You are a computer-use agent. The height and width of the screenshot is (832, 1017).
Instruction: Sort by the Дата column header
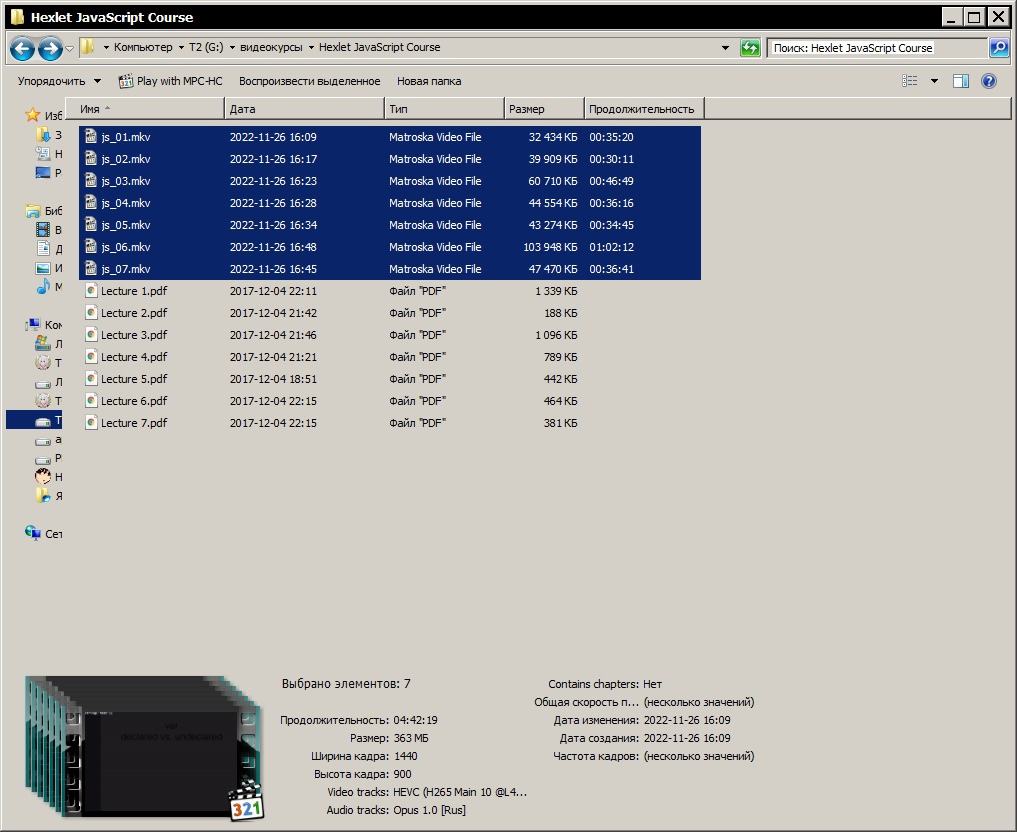[x=304, y=109]
